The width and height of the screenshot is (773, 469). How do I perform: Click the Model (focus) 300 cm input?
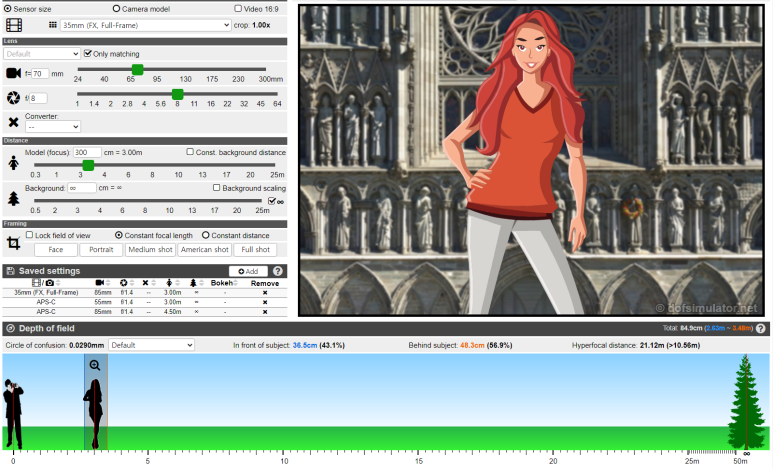87,152
